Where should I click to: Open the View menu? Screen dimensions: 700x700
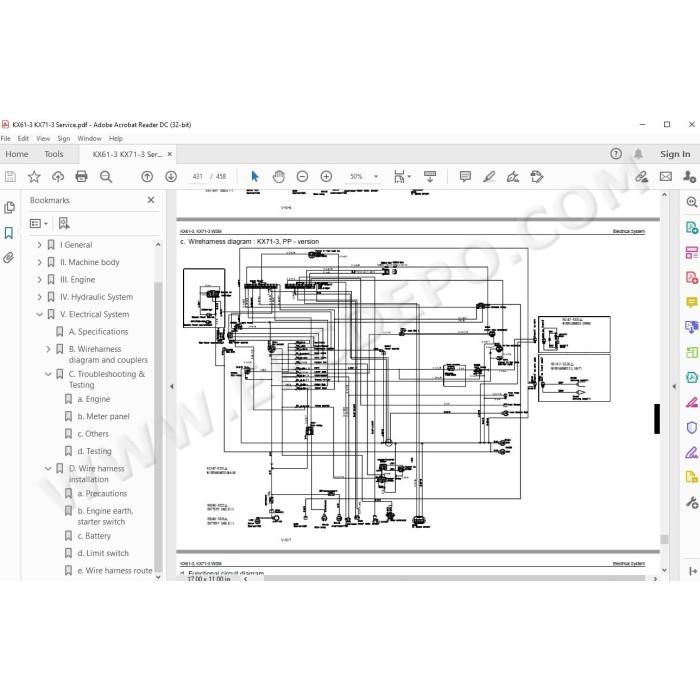click(43, 138)
